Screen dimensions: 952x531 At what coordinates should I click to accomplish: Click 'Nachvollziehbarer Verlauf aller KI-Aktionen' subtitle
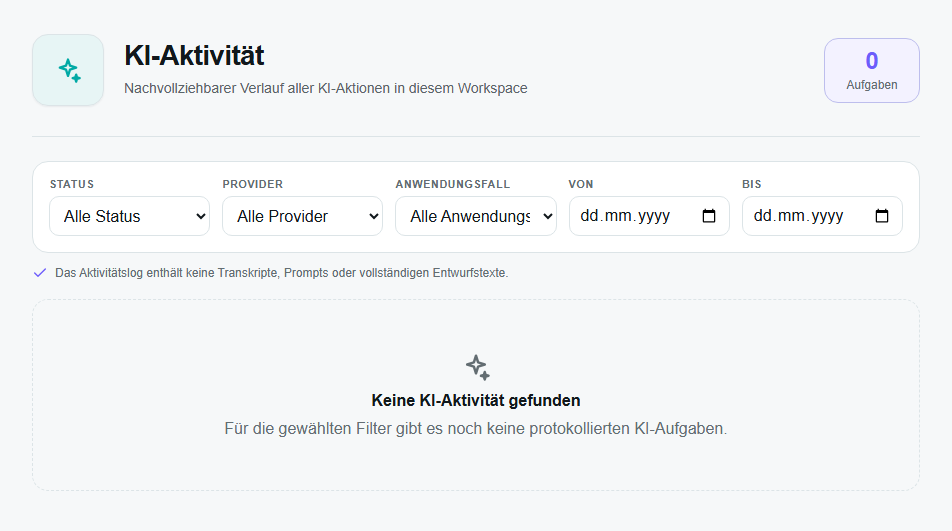coord(326,88)
